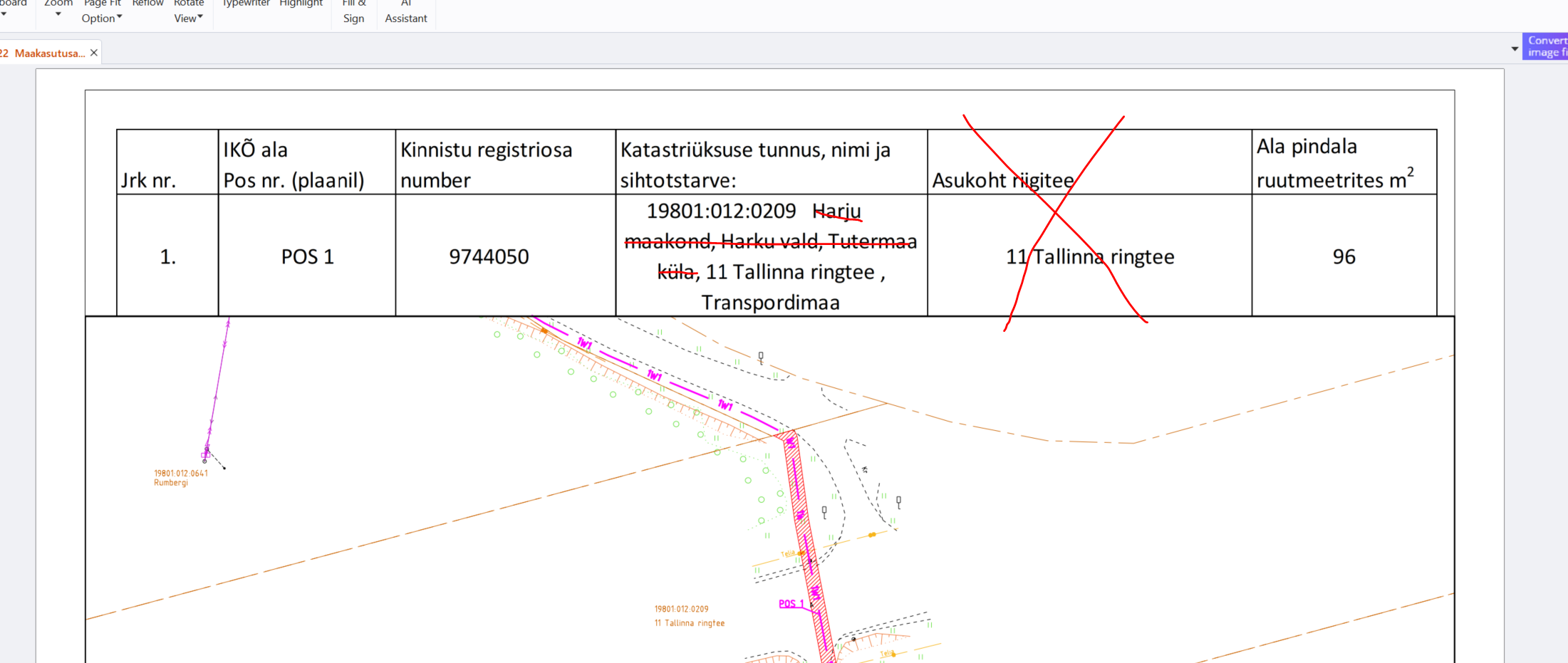Click the strikethrough on the word 'Harju'
The height and width of the screenshot is (663, 1568).
[x=838, y=214]
